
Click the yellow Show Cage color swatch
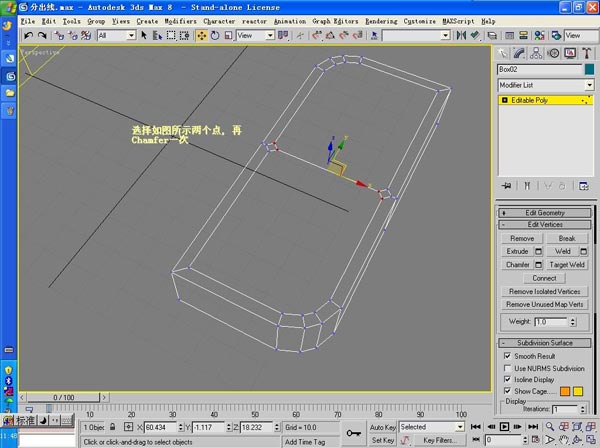point(578,391)
